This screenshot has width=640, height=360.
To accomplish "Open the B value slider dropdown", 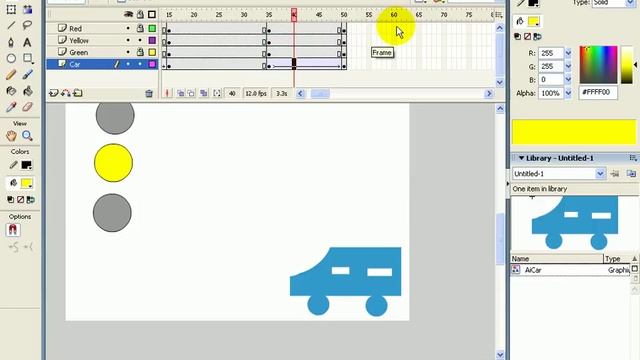I will [x=568, y=79].
